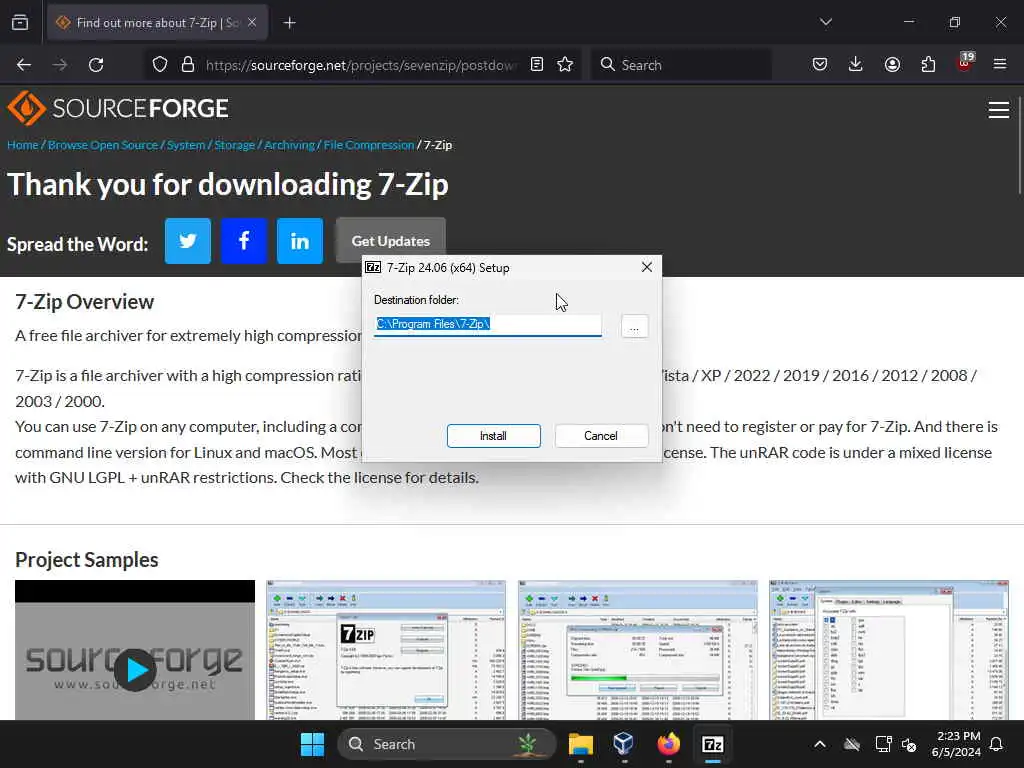Show hidden system tray icons chevron

(x=820, y=744)
